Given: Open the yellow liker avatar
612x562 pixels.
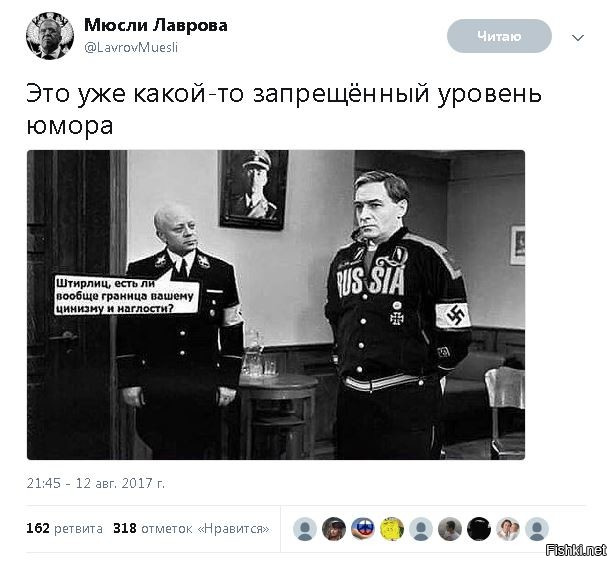Looking at the screenshot, I should coord(392,529).
